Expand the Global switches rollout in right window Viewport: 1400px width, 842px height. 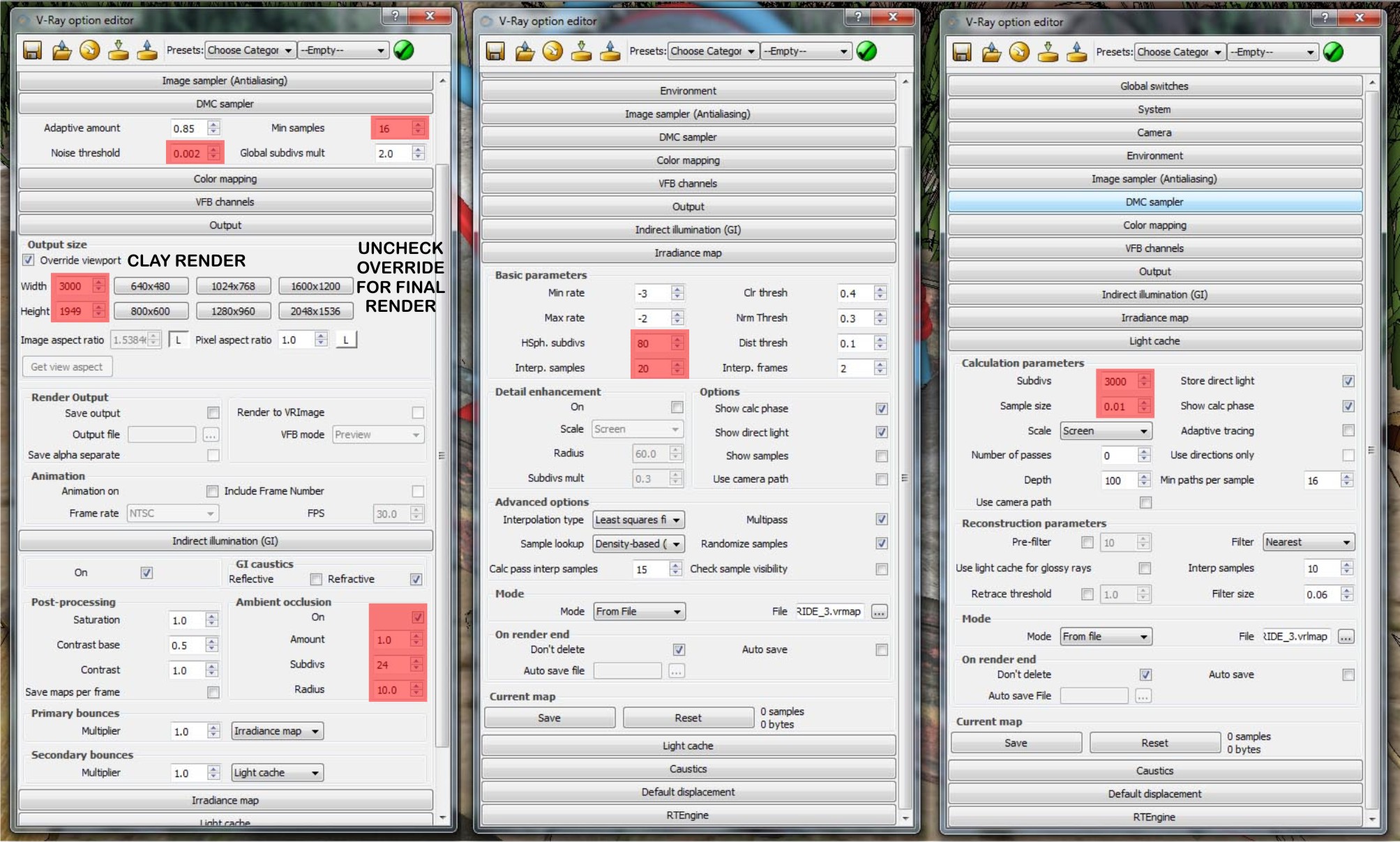tap(1154, 87)
